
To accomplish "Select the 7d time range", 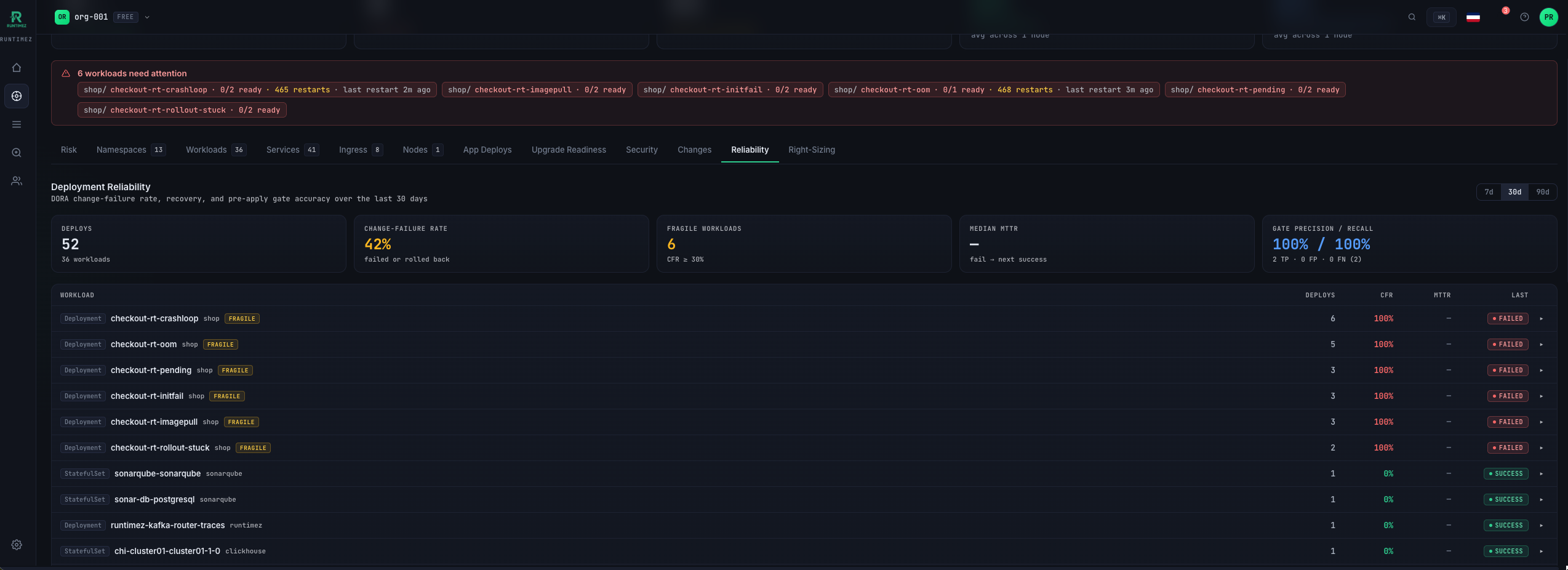I will click(1489, 192).
